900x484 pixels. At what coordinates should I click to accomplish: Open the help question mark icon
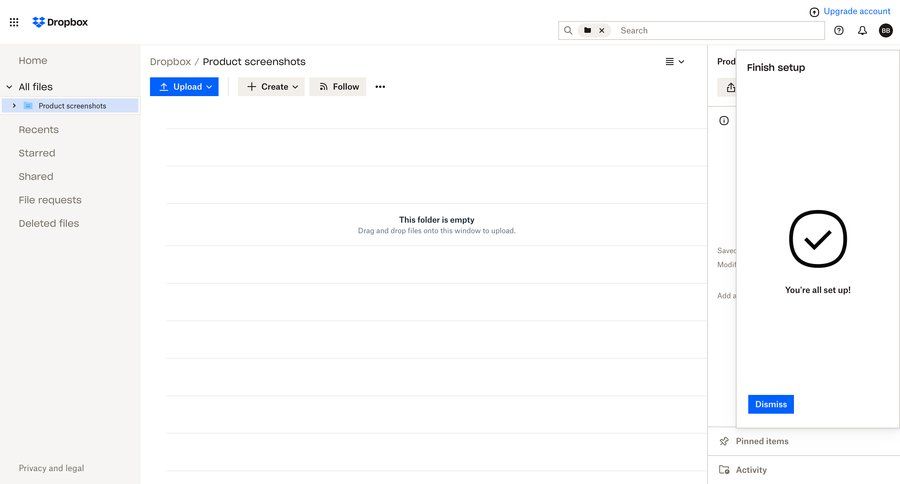pos(839,30)
